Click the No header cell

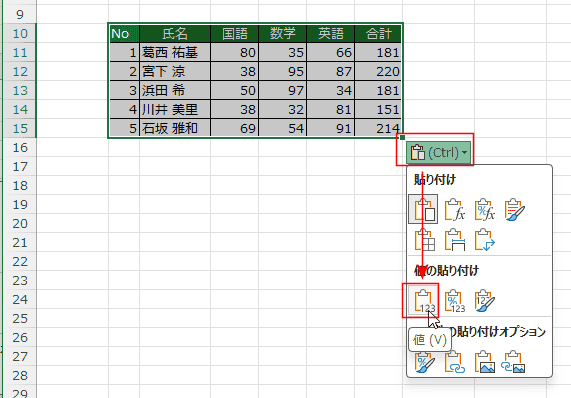124,34
